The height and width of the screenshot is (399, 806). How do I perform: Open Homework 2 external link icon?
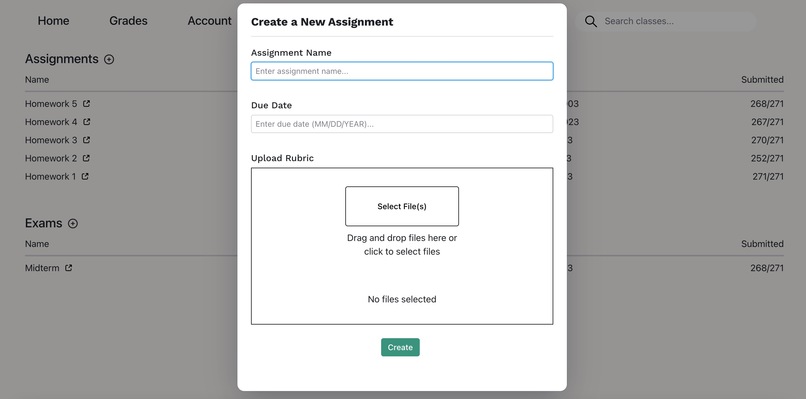pyautogui.click(x=86, y=158)
